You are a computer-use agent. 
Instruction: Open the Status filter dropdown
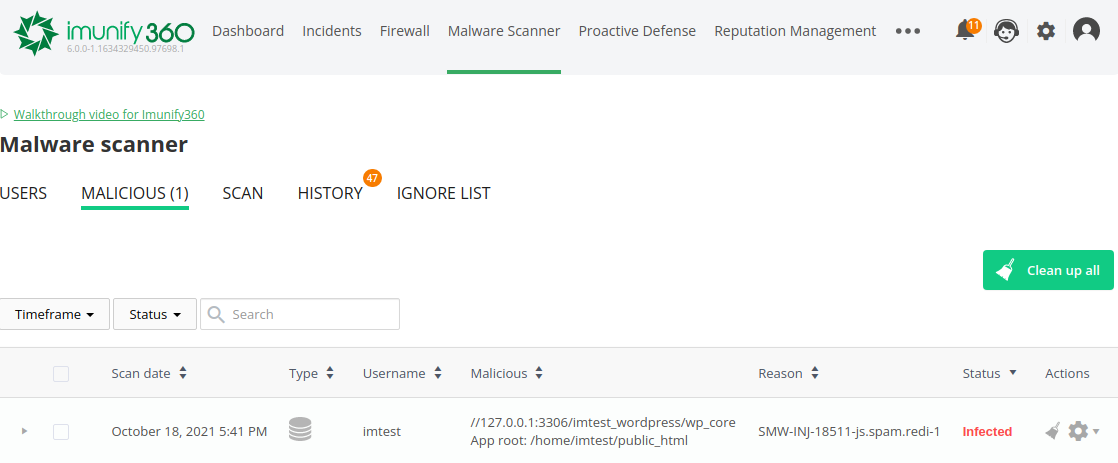pyautogui.click(x=154, y=314)
